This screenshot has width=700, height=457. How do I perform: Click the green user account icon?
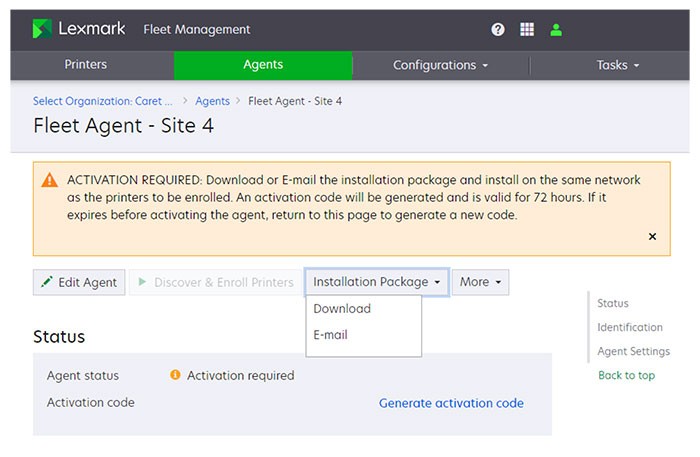click(556, 30)
